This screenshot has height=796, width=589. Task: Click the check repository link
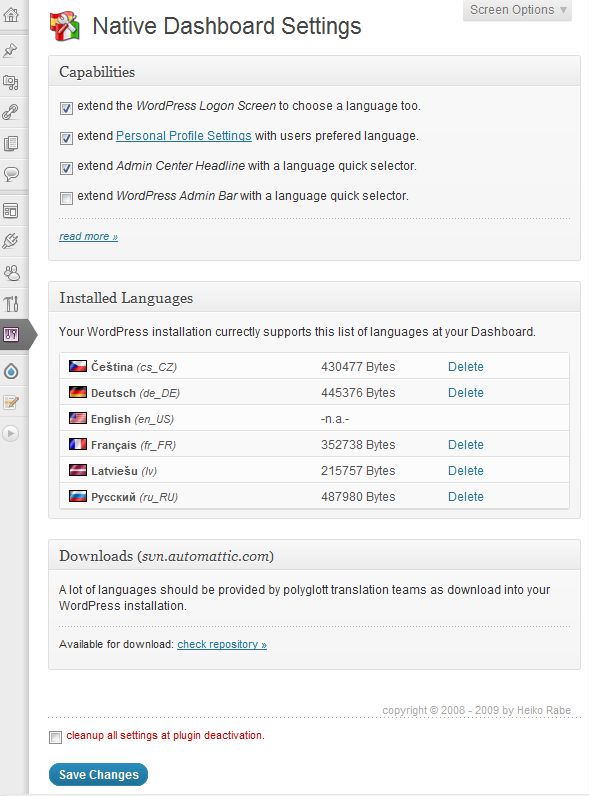(222, 644)
